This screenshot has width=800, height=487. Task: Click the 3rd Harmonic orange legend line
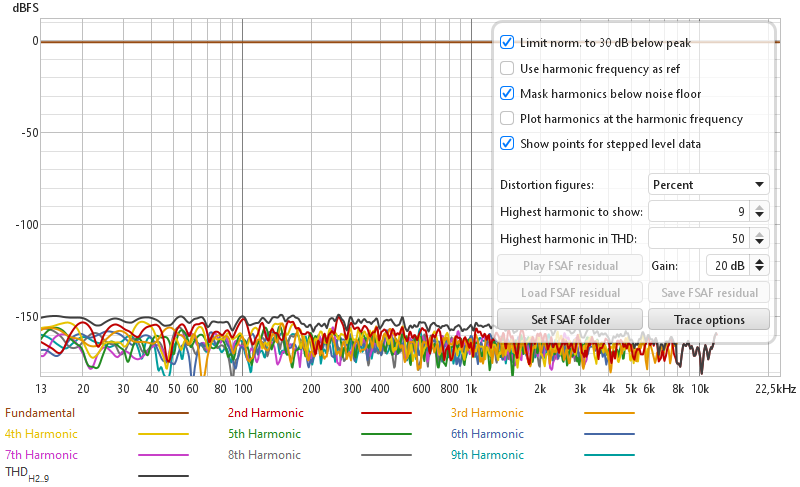(609, 413)
